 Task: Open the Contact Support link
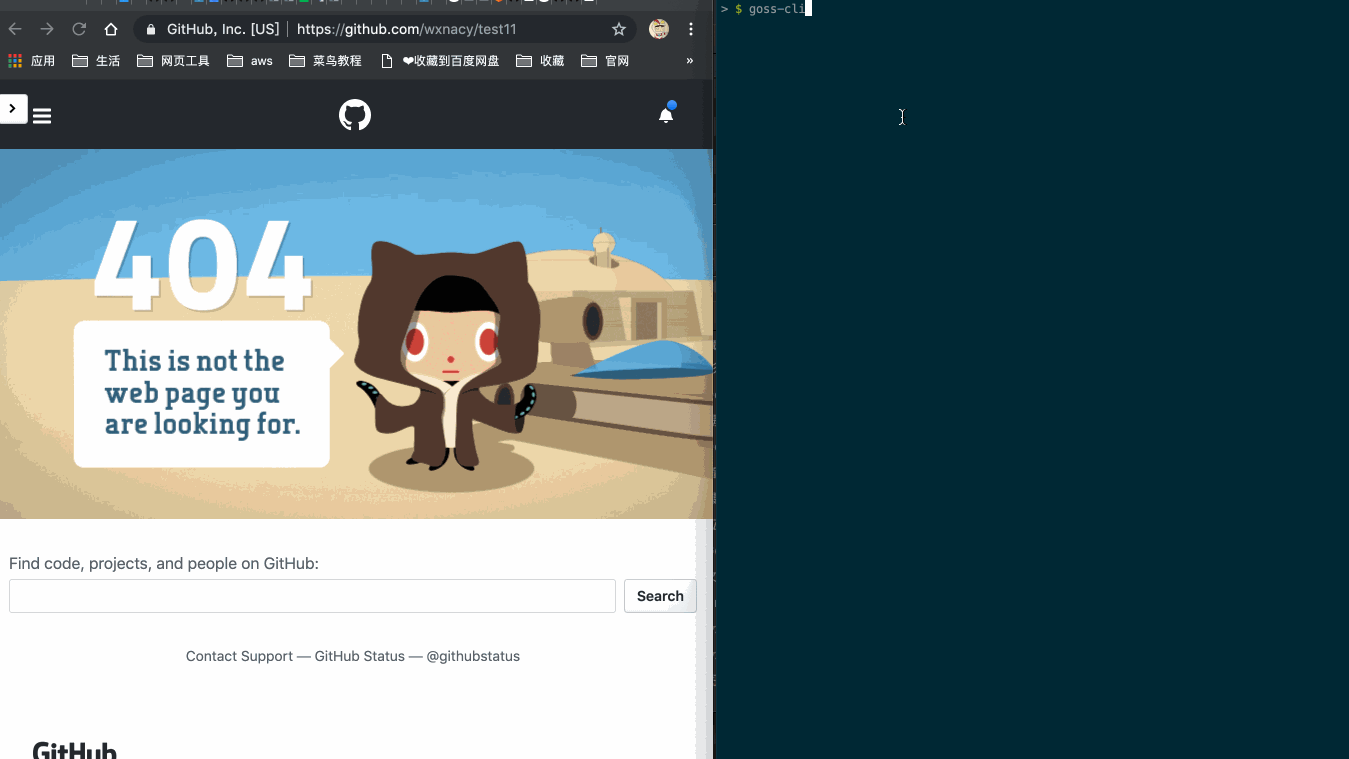(x=239, y=656)
